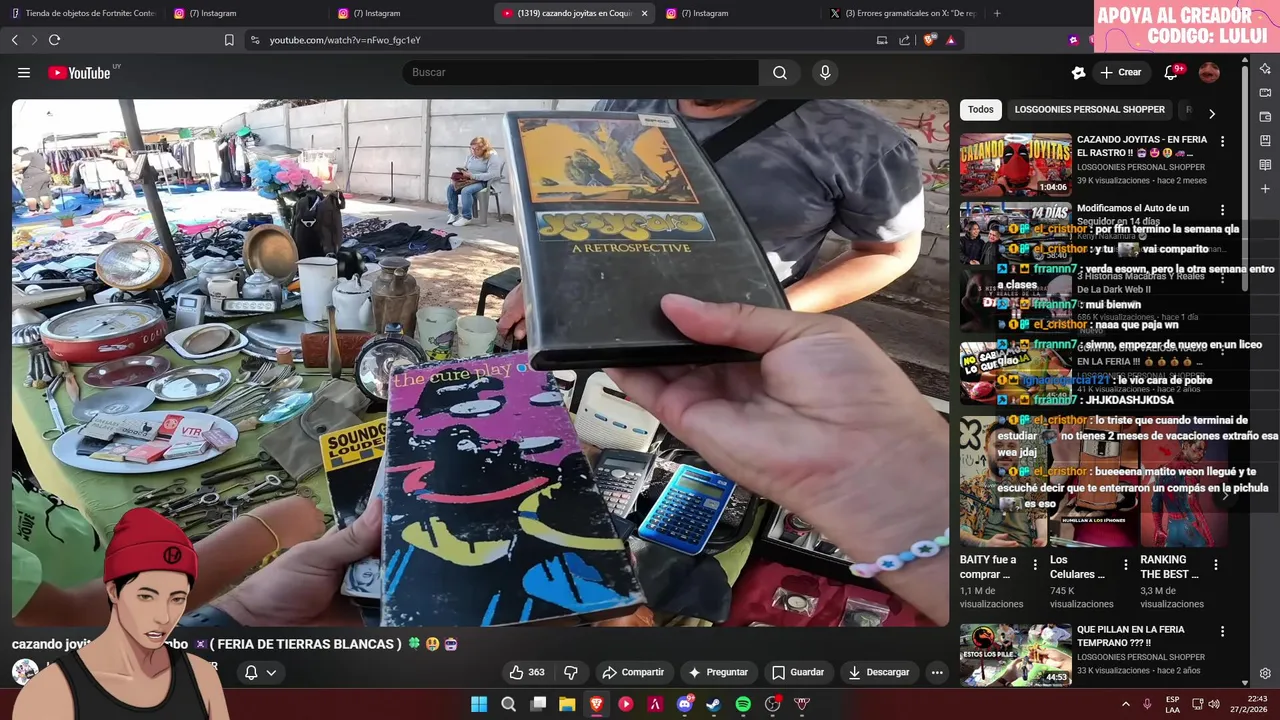This screenshot has height=720, width=1280.
Task: Select the LOSGOONIES PERSONAL SHOPPER chip
Action: click(1089, 110)
